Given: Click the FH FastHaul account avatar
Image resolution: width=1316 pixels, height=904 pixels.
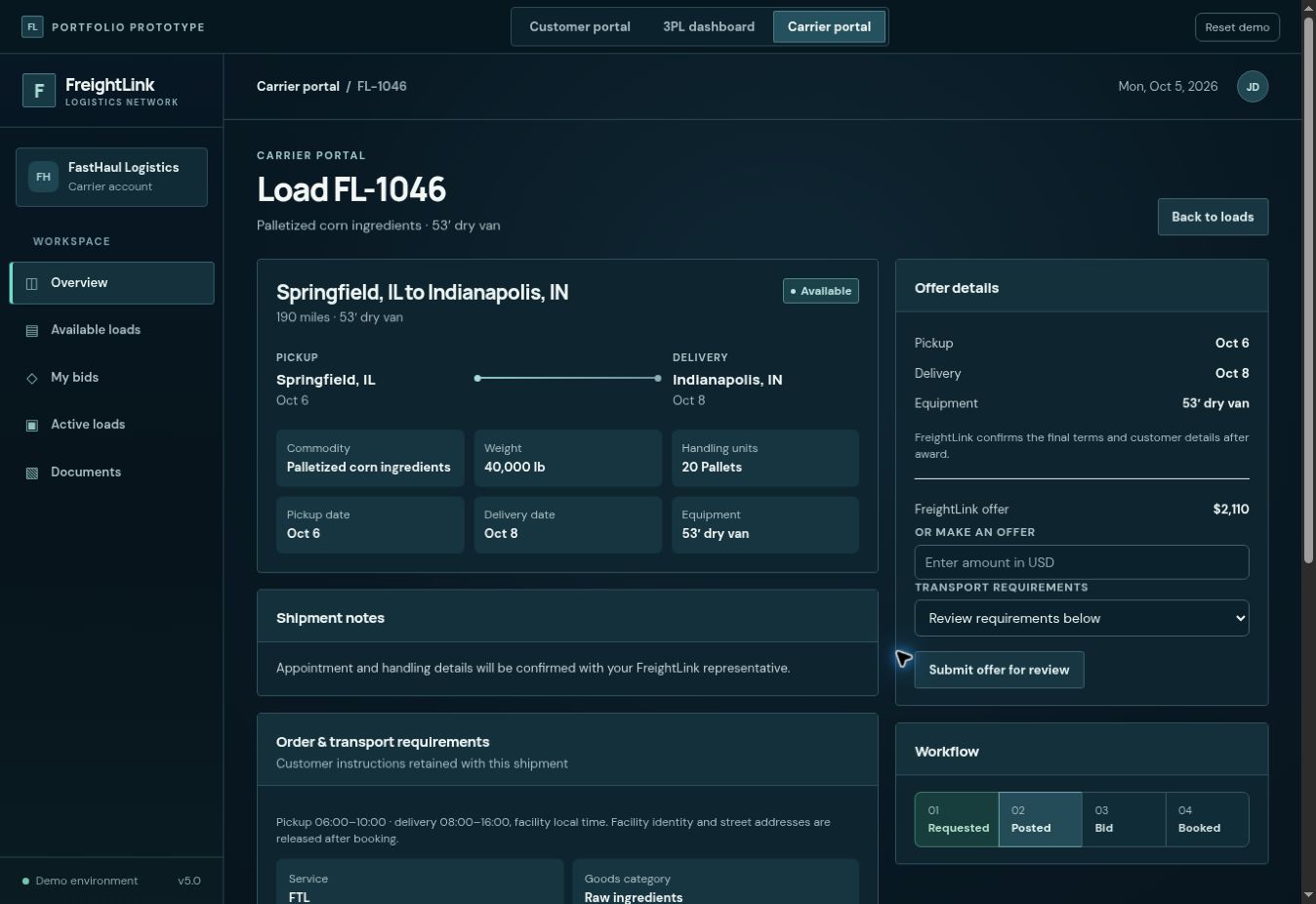Looking at the screenshot, I should click(43, 177).
